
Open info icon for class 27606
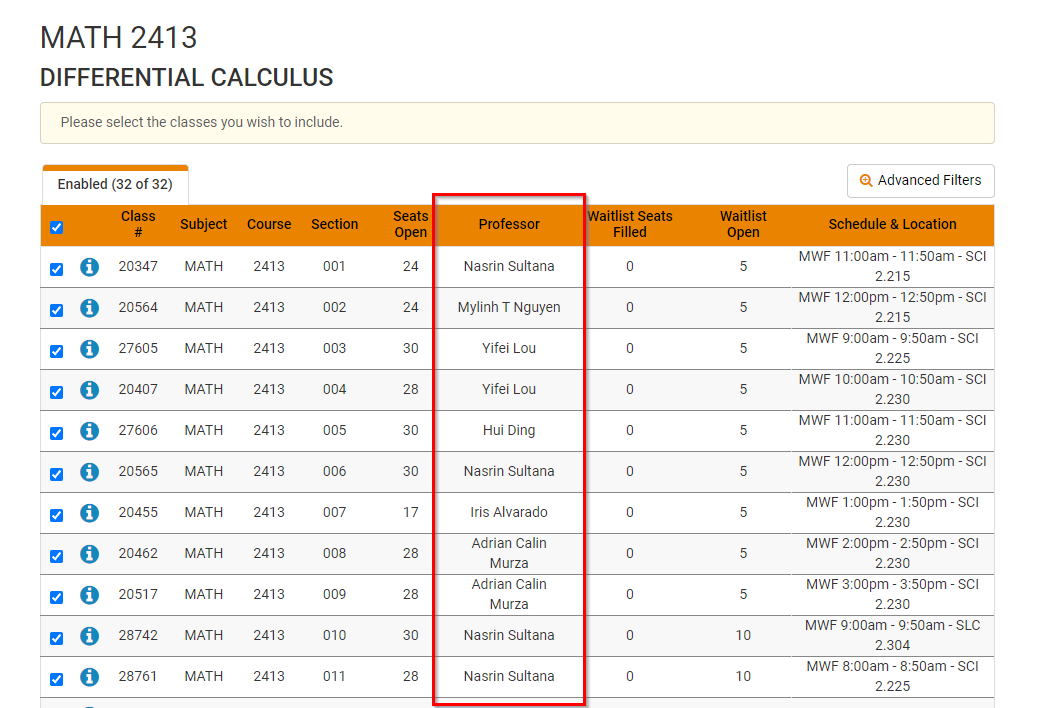coord(89,431)
